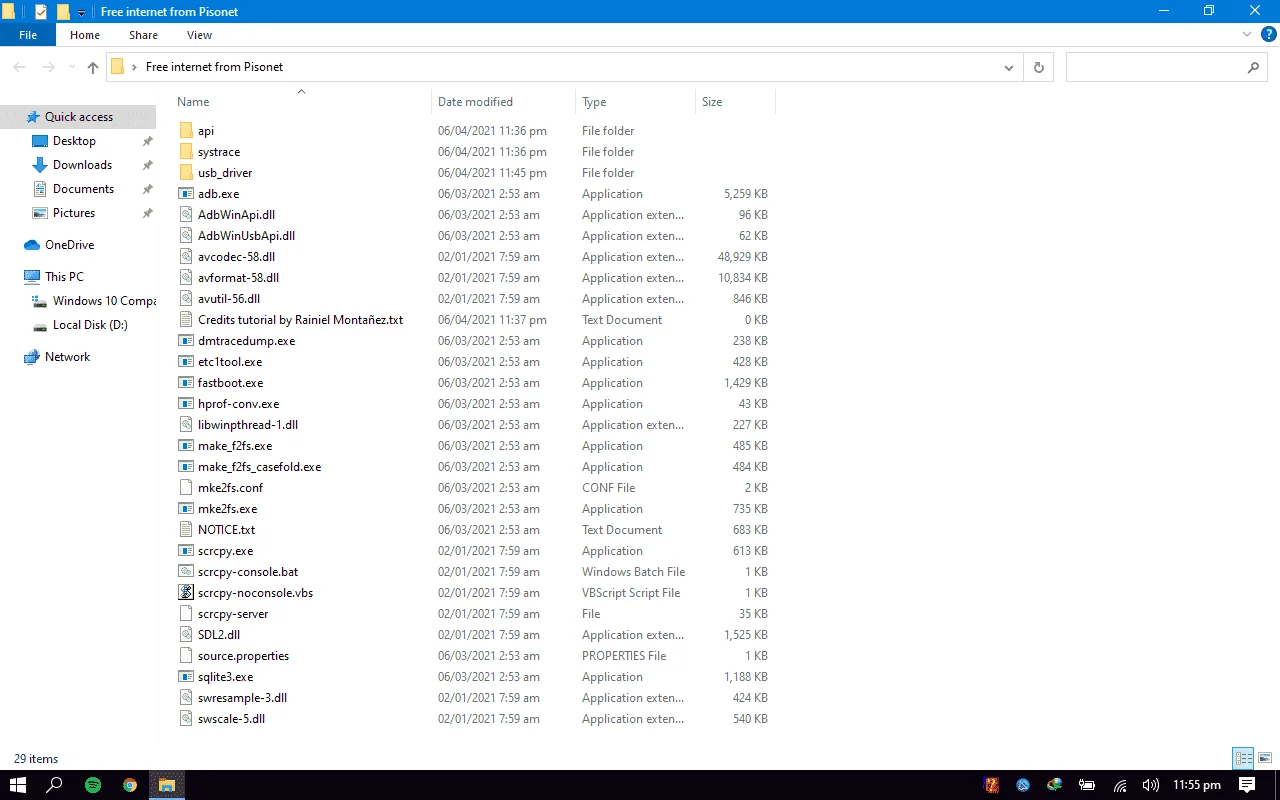Click the search magnifier icon
Image resolution: width=1280 pixels, height=800 pixels.
pyautogui.click(x=1253, y=67)
